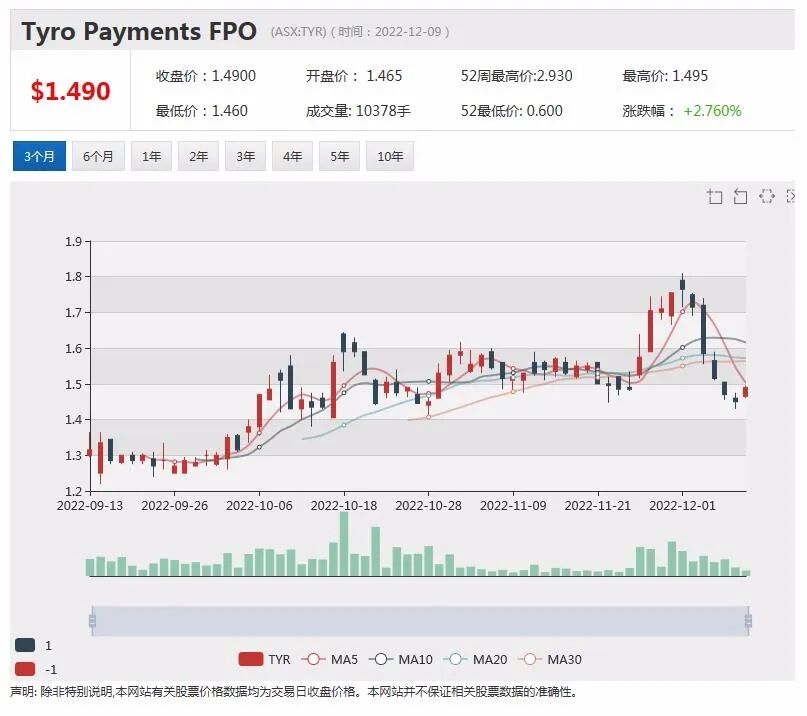Image resolution: width=807 pixels, height=716 pixels.
Task: Toggle the dark '1' volume category swatch
Action: (x=25, y=645)
